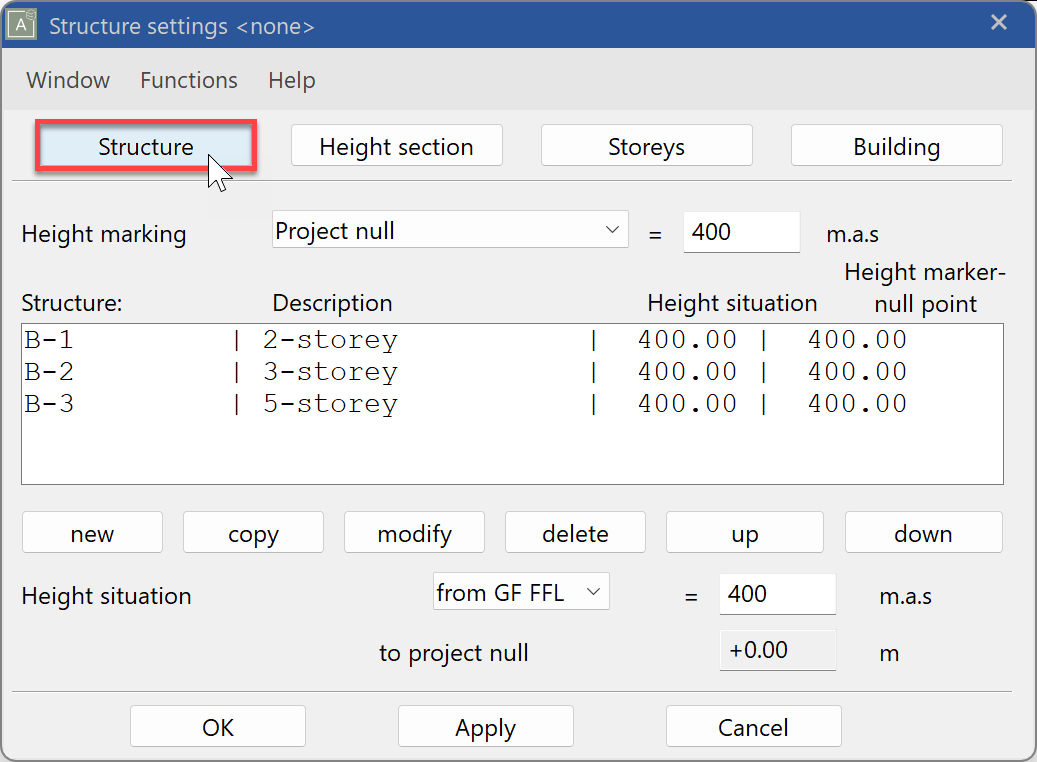Open the Functions menu
1037x762 pixels.
188,80
